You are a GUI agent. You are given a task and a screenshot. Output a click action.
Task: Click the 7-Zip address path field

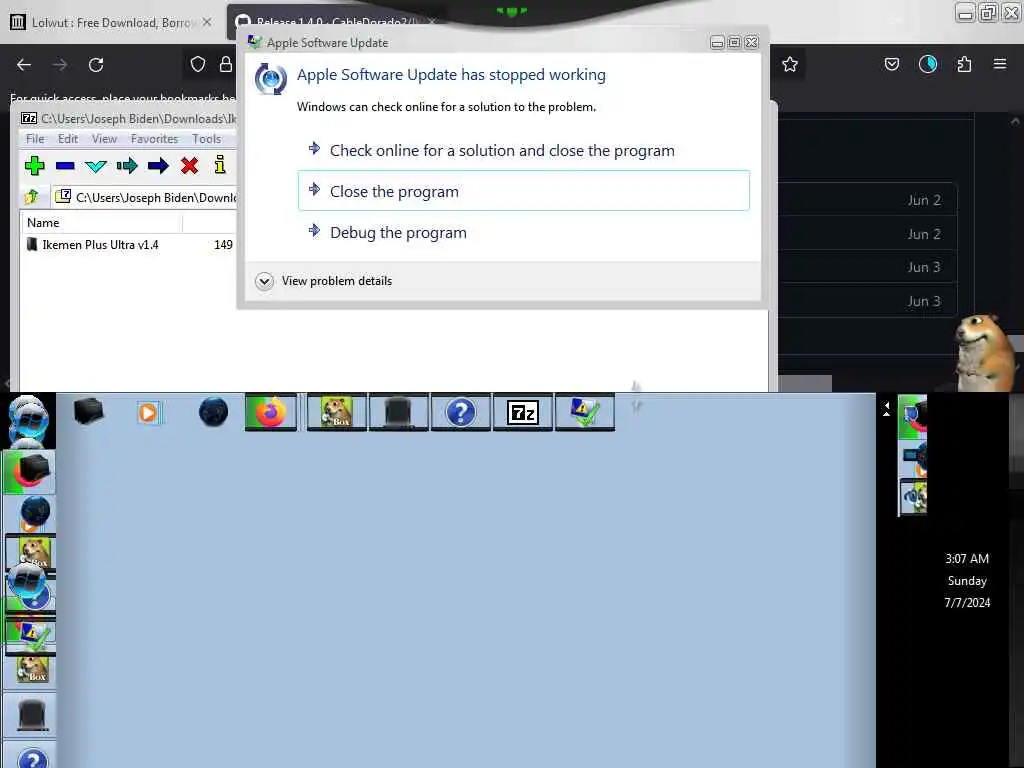coord(145,197)
